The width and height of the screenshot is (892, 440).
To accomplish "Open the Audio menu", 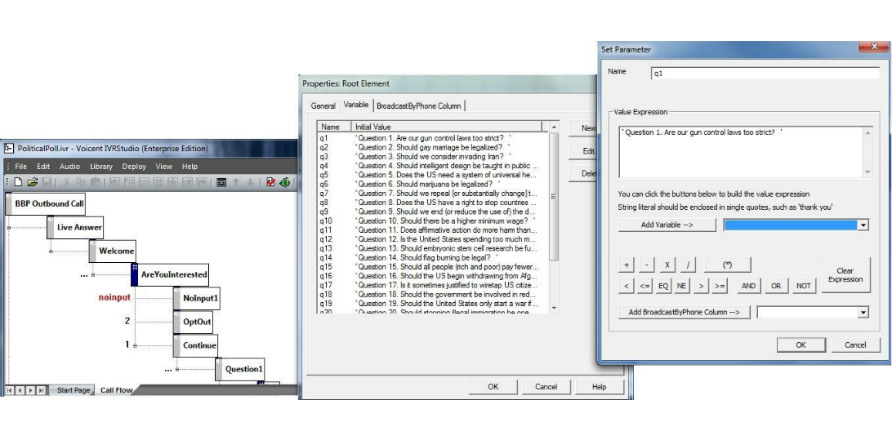I will click(69, 167).
